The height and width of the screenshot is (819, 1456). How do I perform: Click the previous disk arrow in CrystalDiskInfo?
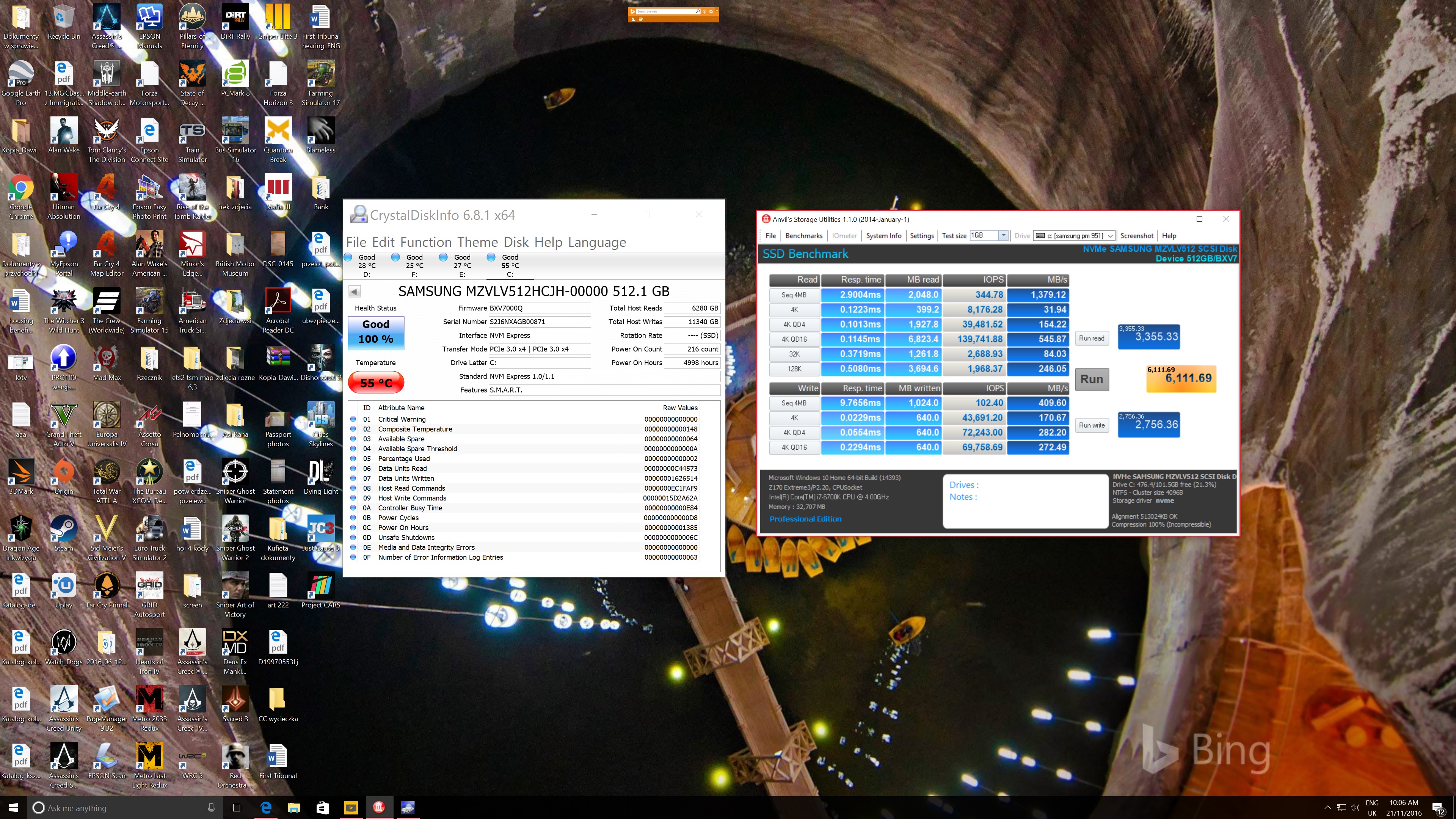(355, 292)
